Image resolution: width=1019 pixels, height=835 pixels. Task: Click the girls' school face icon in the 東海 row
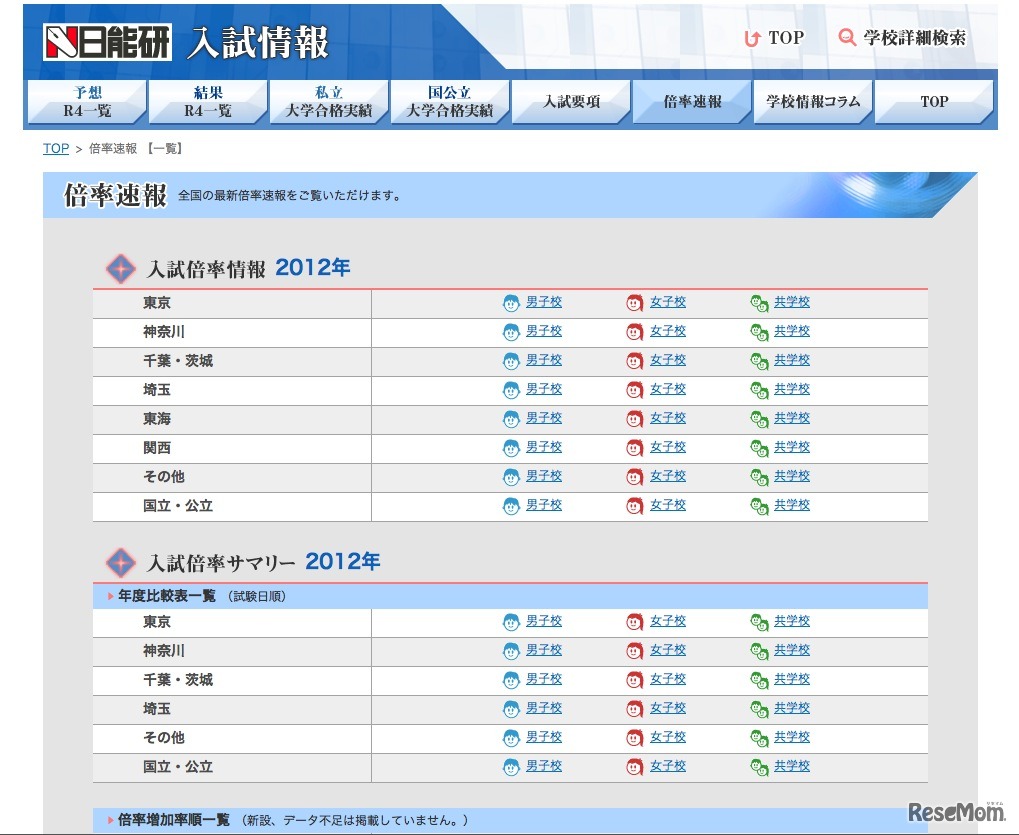635,419
